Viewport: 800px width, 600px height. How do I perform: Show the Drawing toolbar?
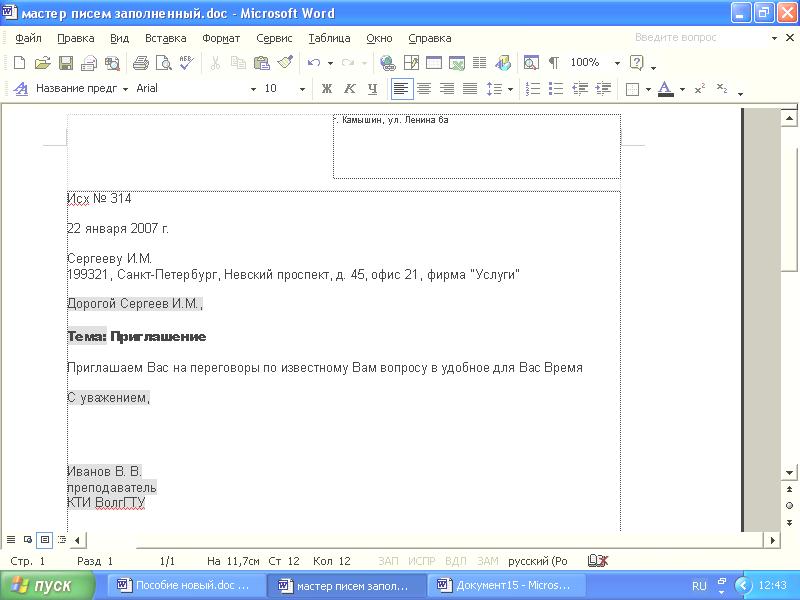pos(503,63)
